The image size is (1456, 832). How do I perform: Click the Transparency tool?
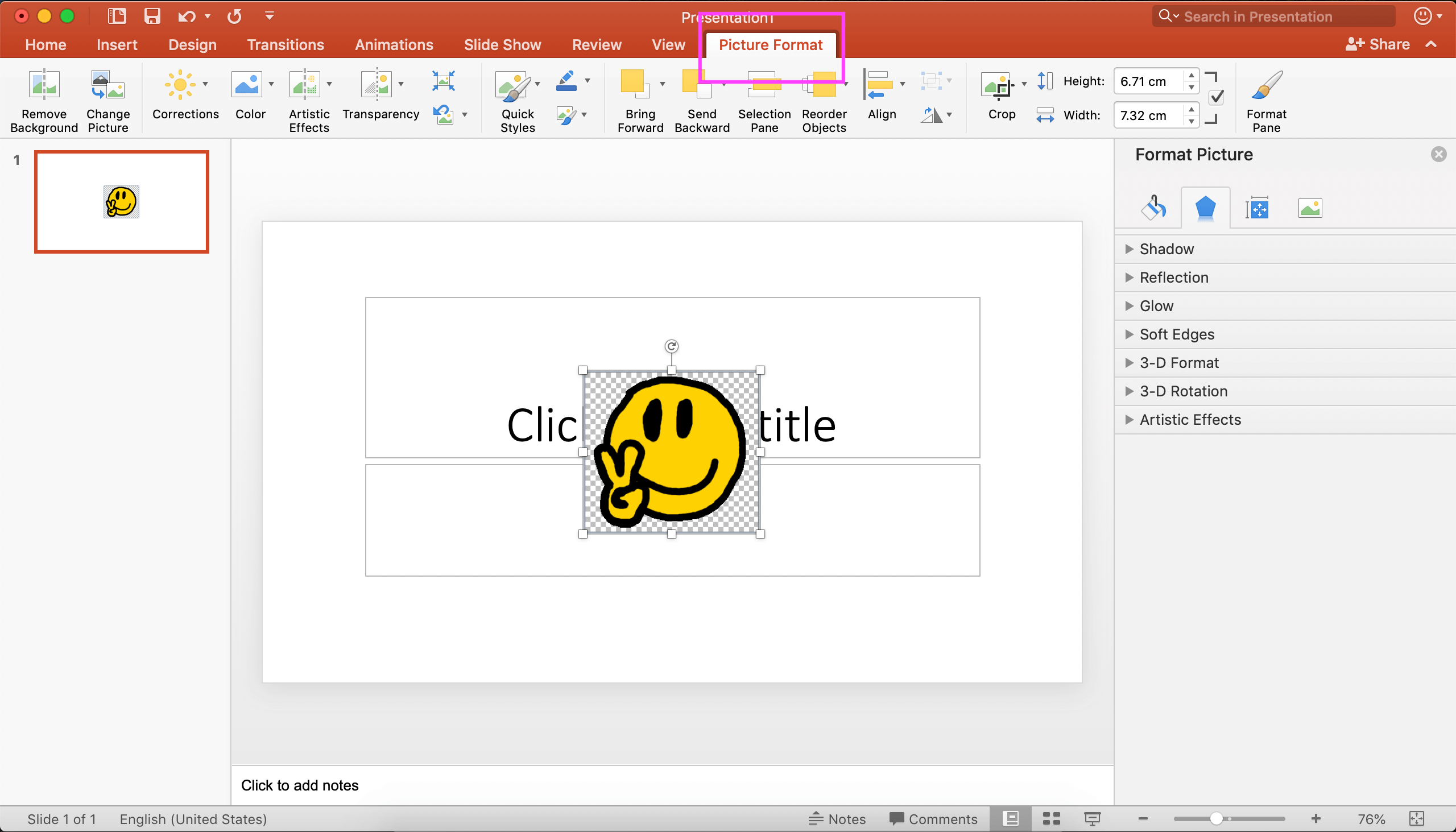[380, 97]
